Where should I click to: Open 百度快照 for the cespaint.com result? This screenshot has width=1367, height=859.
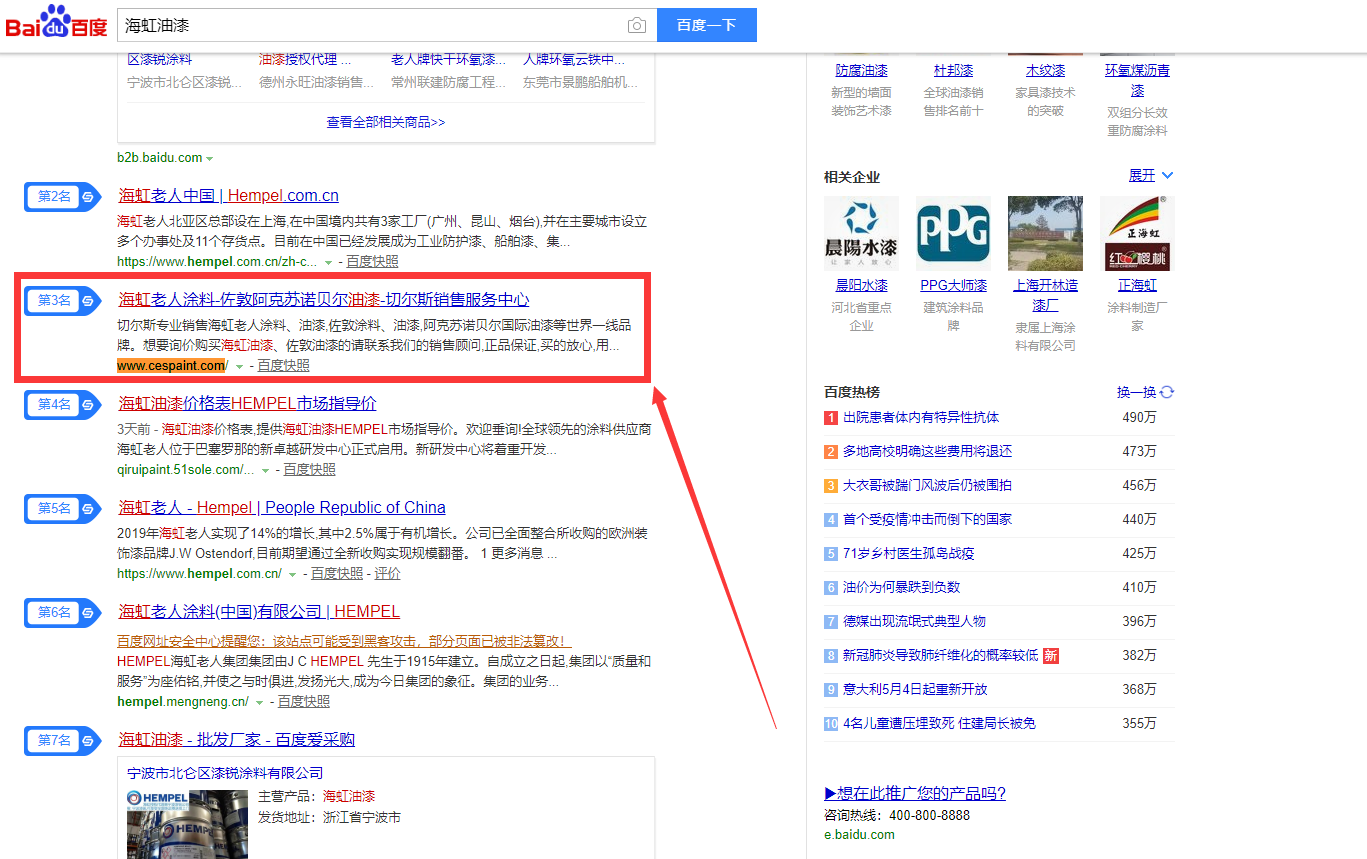coord(283,366)
